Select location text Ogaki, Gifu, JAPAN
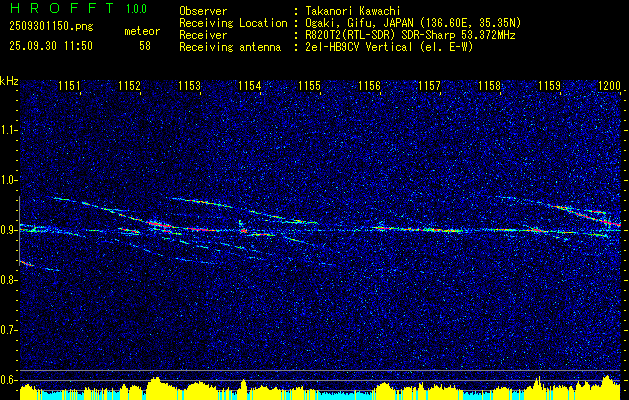 [x=360, y=23]
